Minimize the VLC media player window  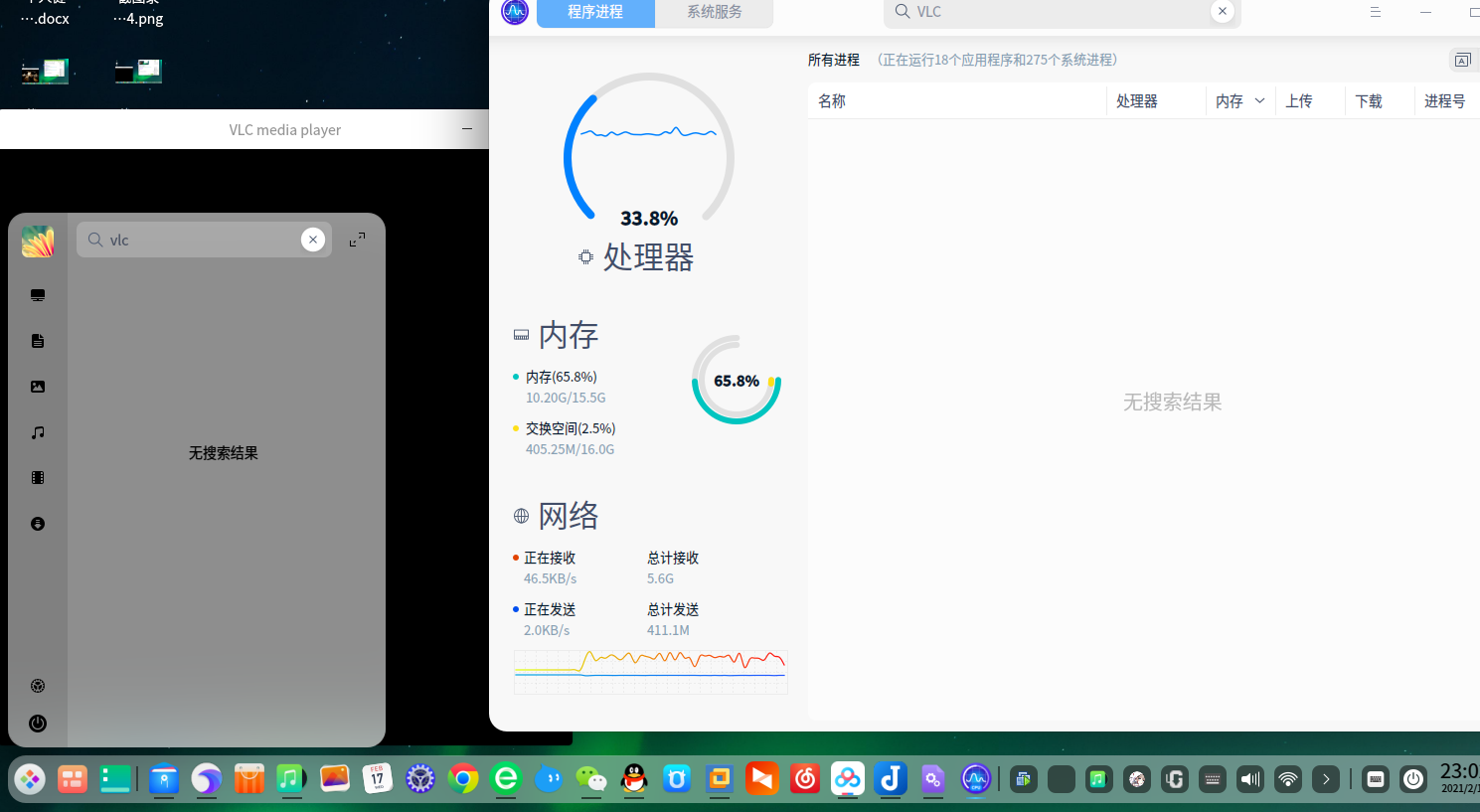pos(467,129)
